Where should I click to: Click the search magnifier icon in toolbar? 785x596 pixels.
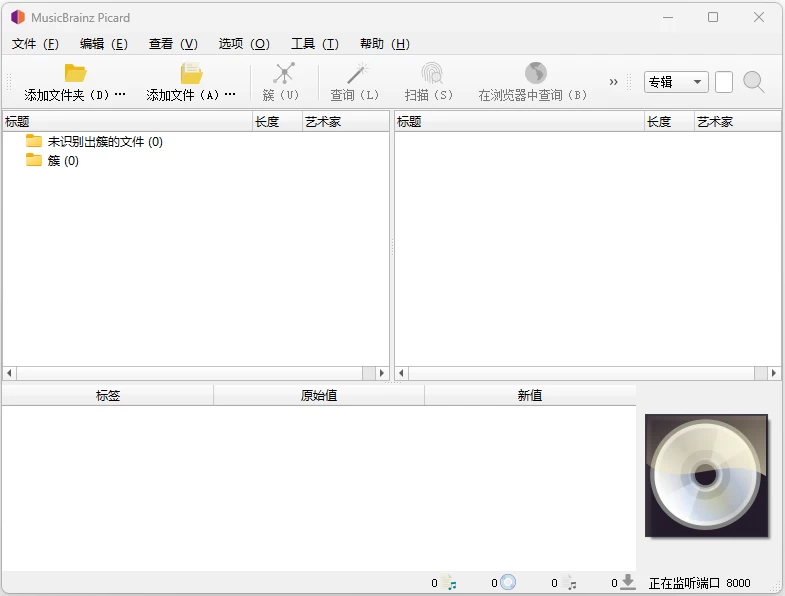[753, 82]
